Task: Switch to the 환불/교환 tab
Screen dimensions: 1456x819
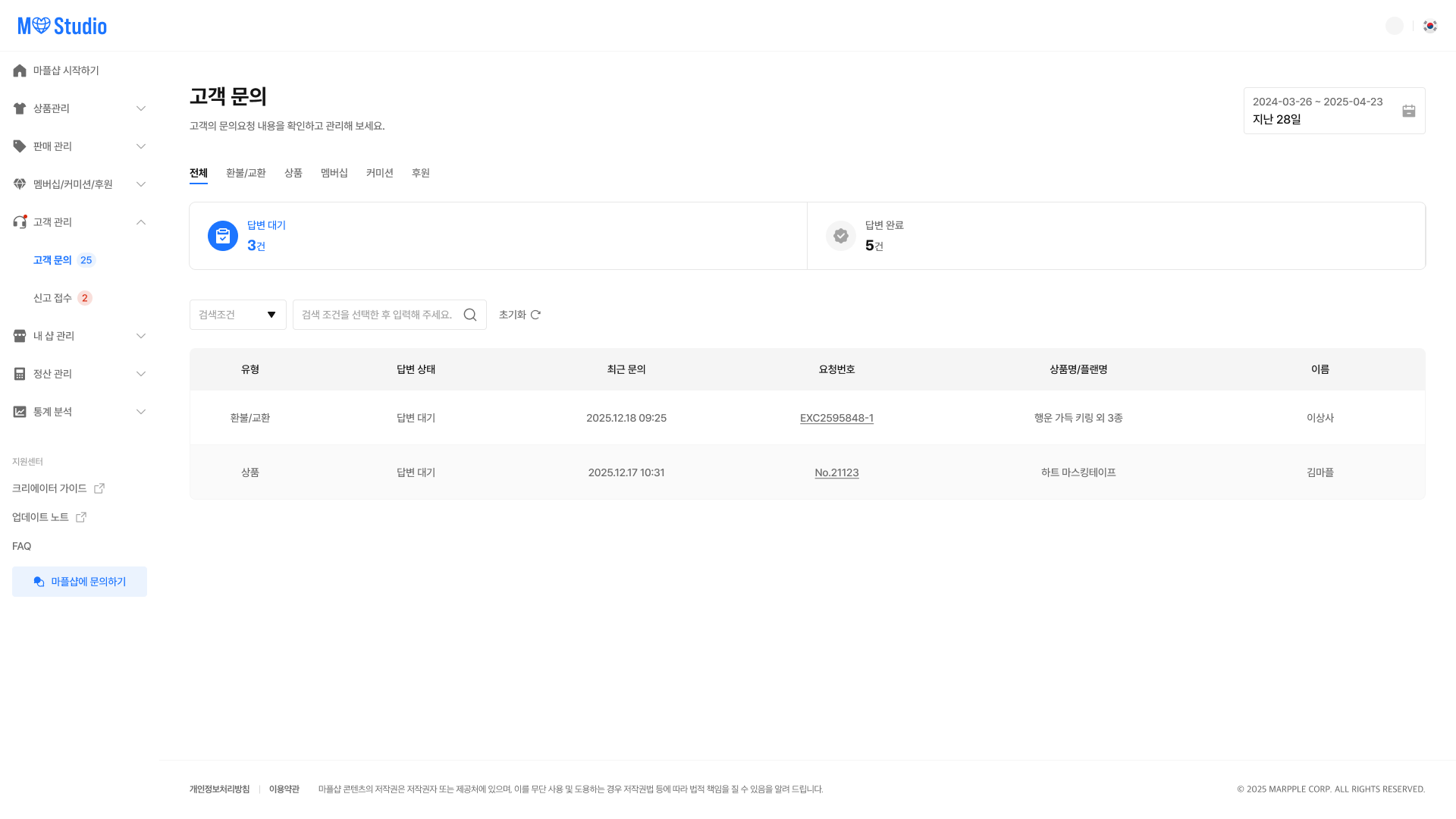Action: (x=246, y=173)
